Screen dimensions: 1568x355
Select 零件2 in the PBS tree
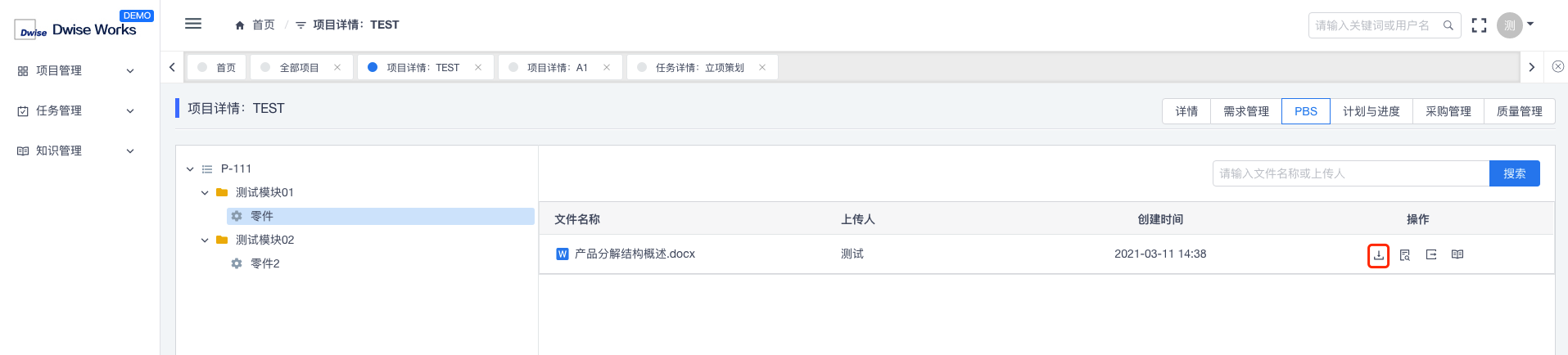pos(265,263)
